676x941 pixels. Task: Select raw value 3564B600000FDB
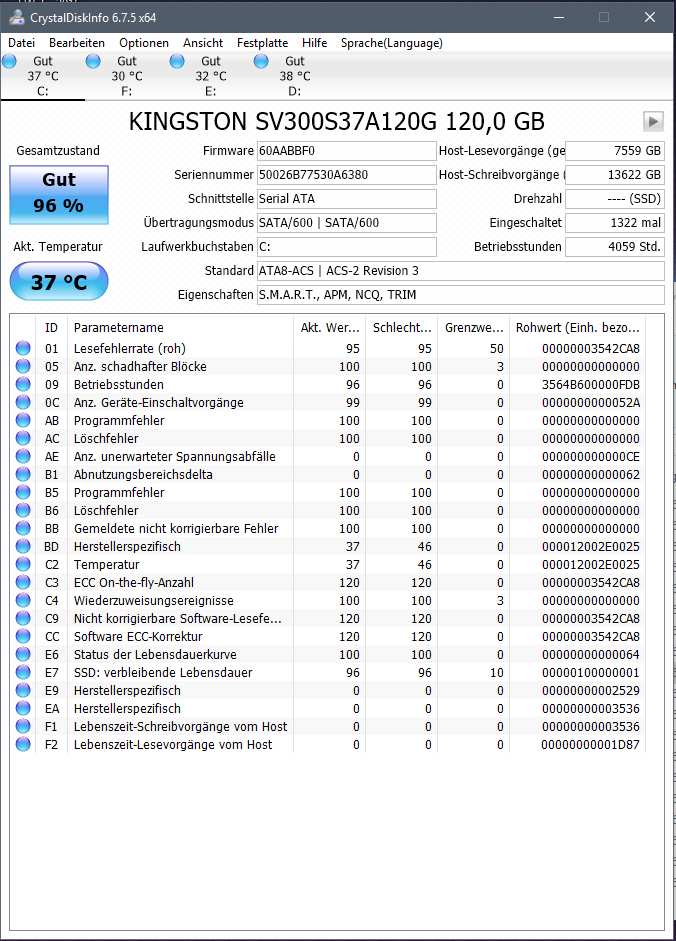click(x=591, y=385)
